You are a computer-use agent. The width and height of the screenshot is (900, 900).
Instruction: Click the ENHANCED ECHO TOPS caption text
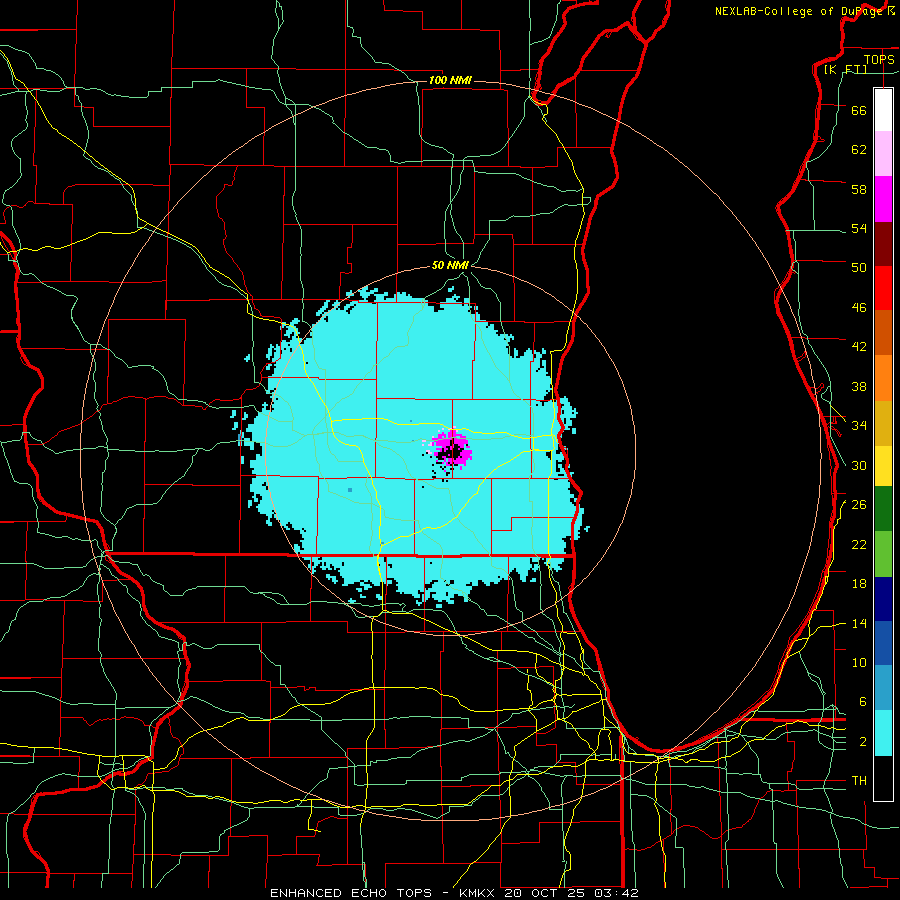click(351, 893)
